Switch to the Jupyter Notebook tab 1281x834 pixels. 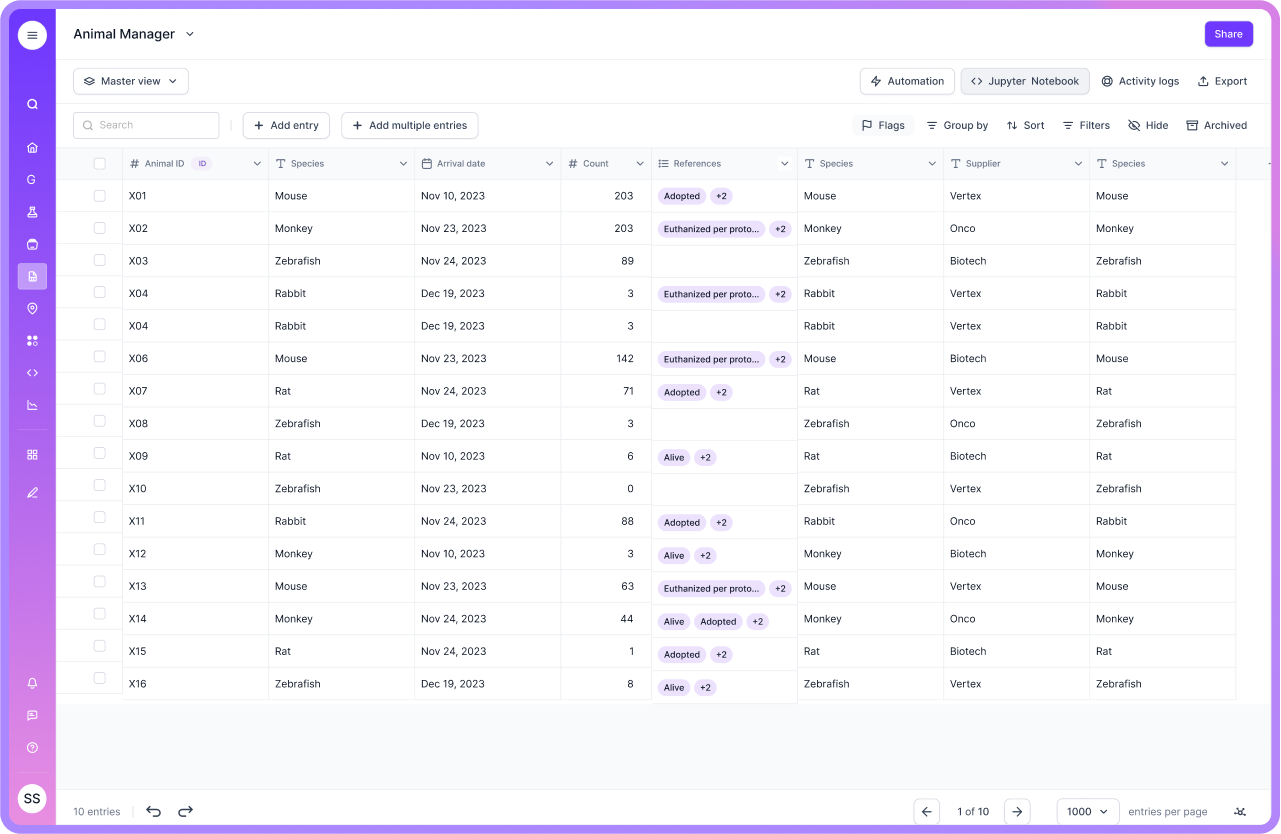pos(1024,81)
